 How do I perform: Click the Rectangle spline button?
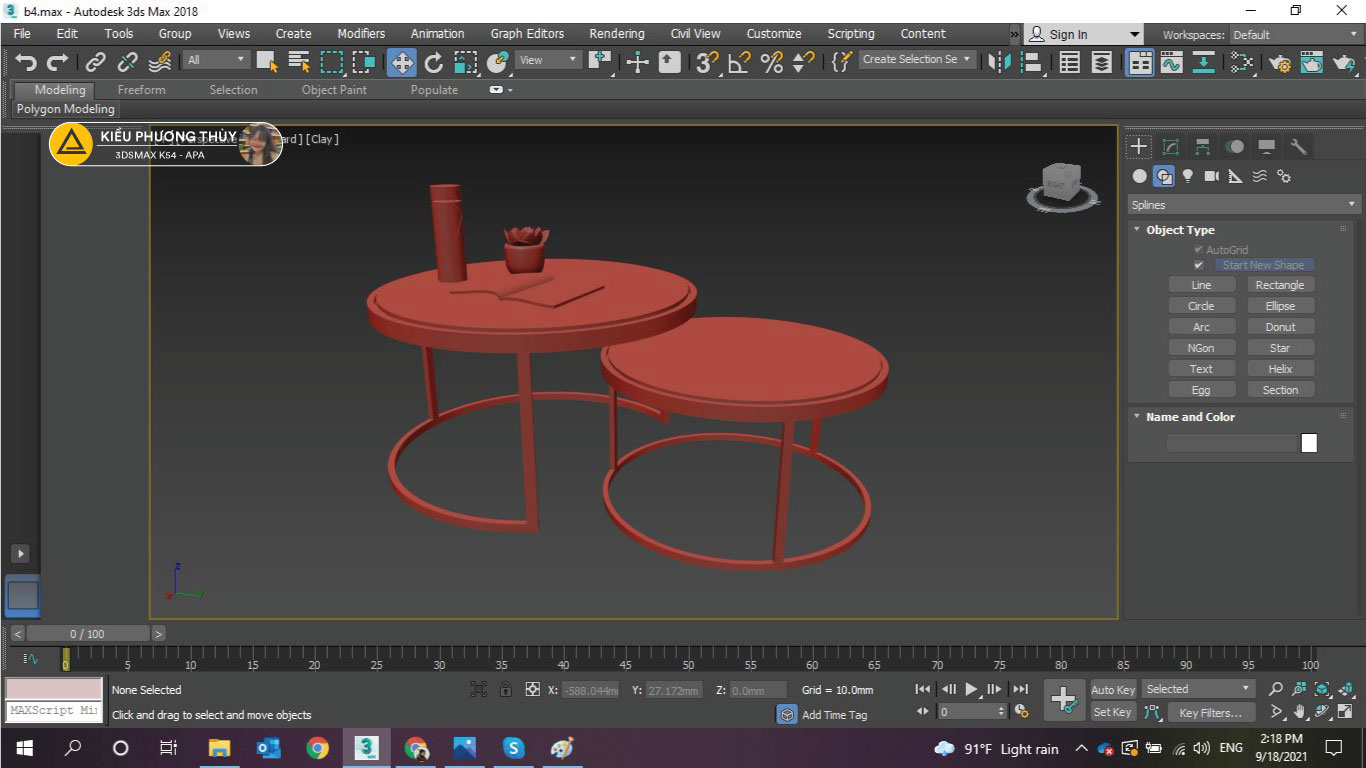coord(1280,285)
